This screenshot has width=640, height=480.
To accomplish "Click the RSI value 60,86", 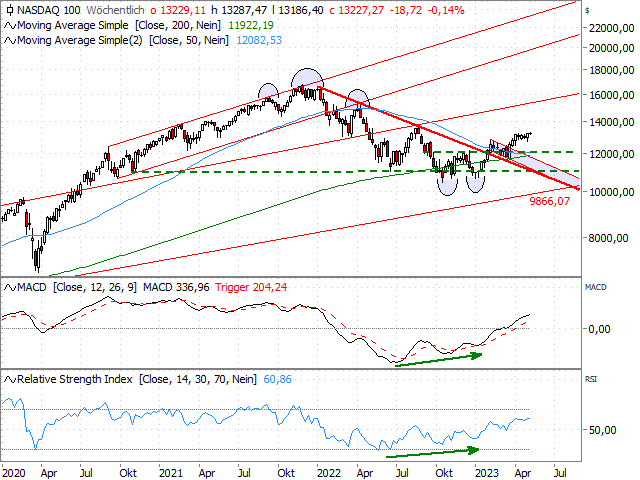I will pyautogui.click(x=278, y=379).
